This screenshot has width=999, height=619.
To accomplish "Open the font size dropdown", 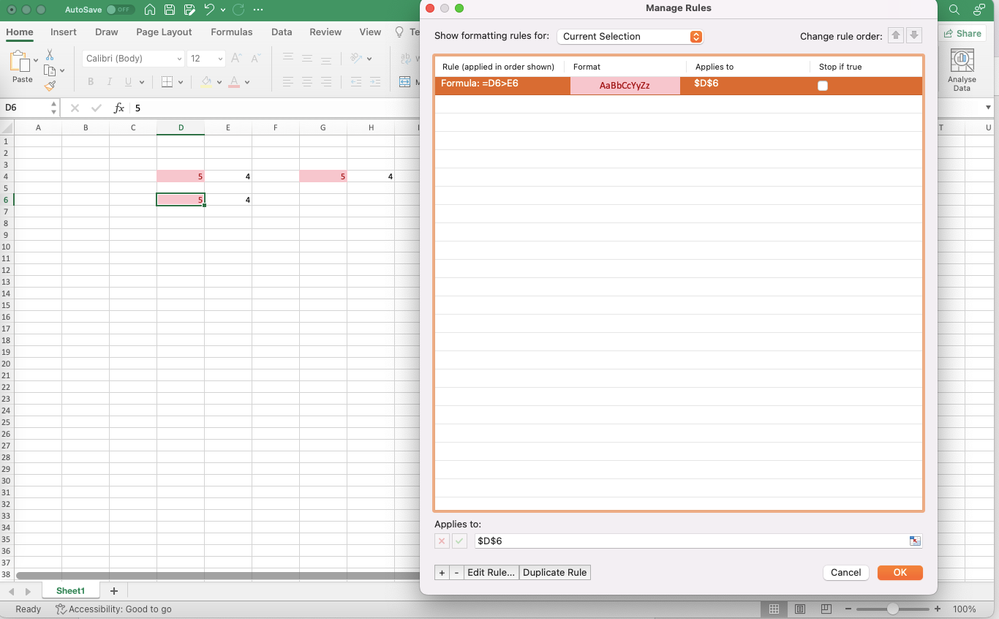I will pyautogui.click(x=220, y=58).
